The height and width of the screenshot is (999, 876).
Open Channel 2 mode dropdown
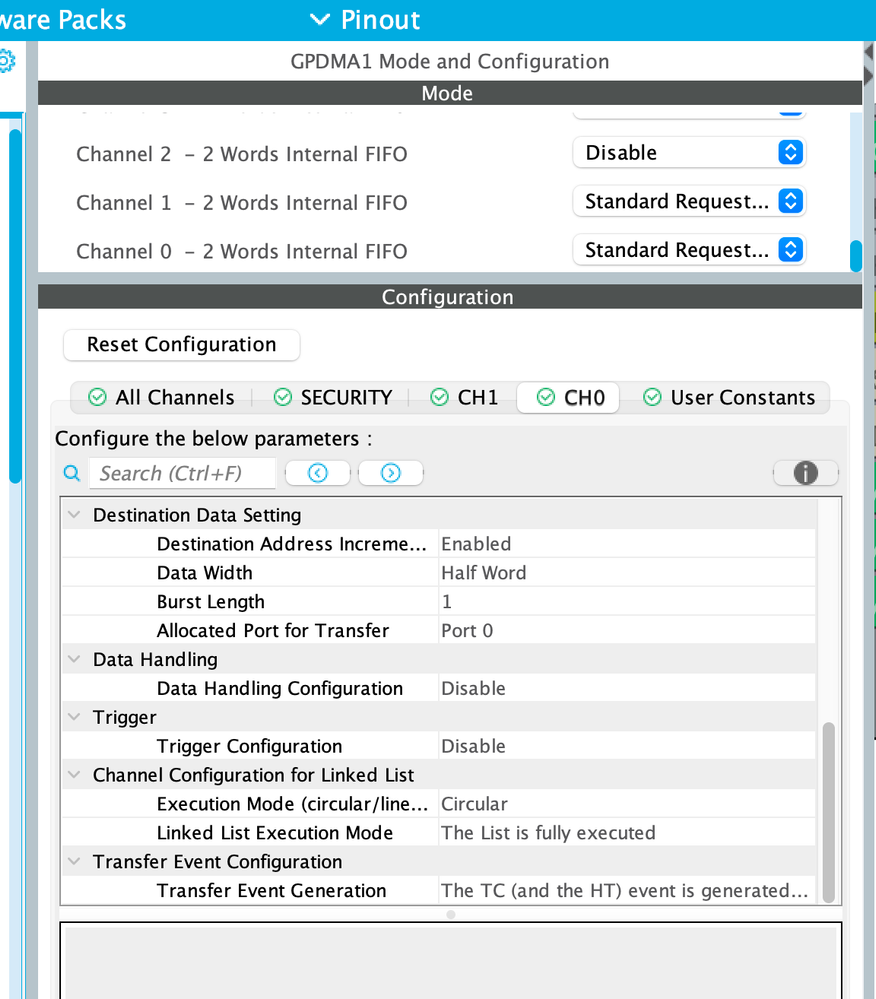pos(689,152)
